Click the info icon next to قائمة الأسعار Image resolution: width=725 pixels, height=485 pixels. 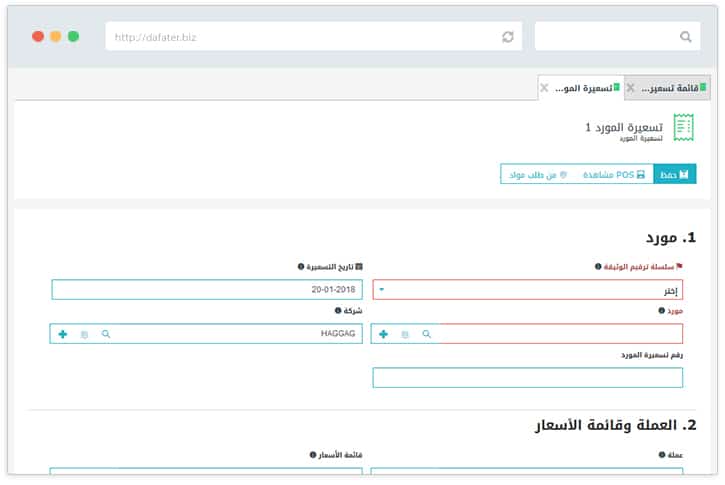313,454
